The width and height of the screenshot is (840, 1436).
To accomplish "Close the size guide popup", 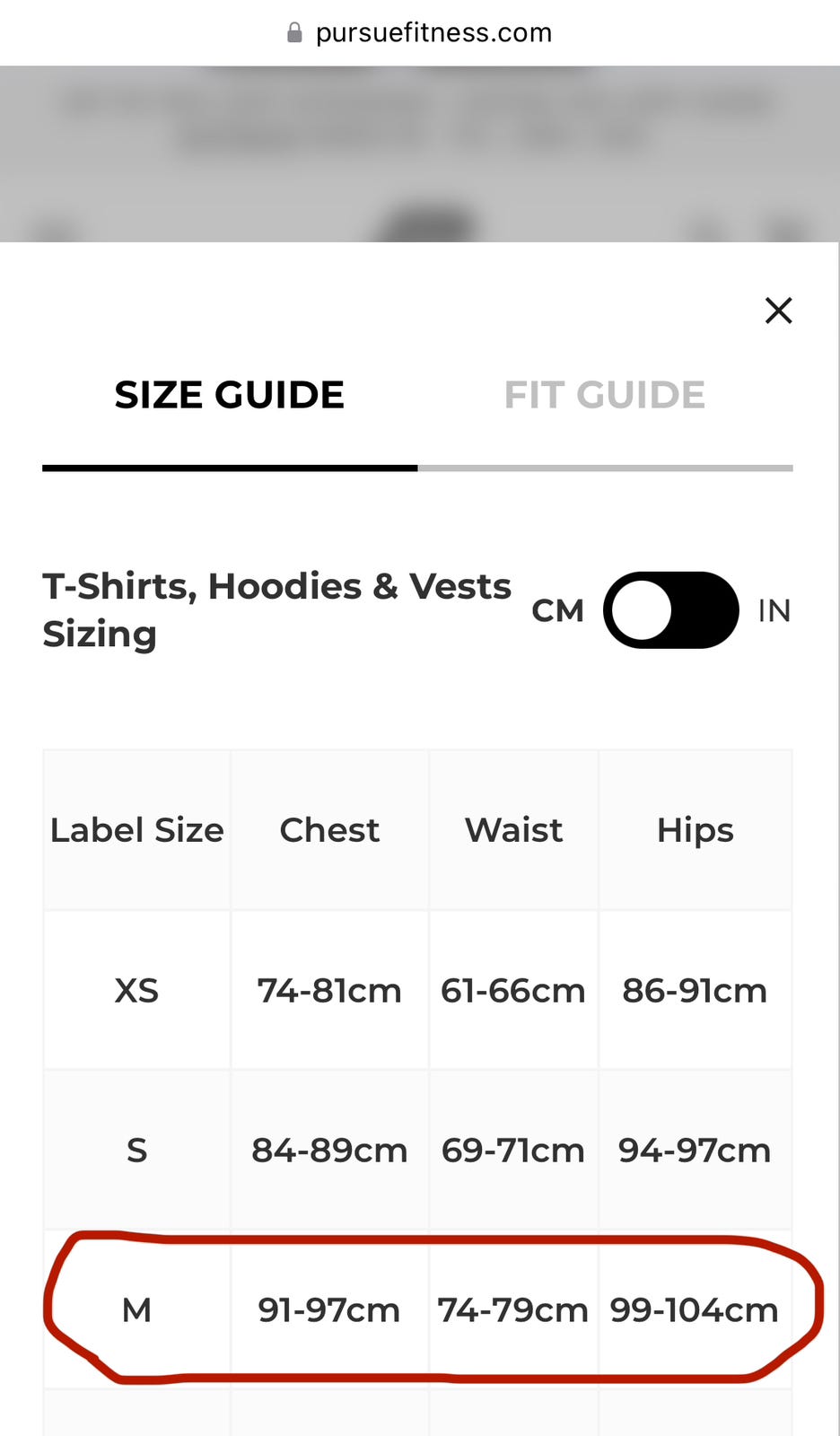I will tap(778, 311).
